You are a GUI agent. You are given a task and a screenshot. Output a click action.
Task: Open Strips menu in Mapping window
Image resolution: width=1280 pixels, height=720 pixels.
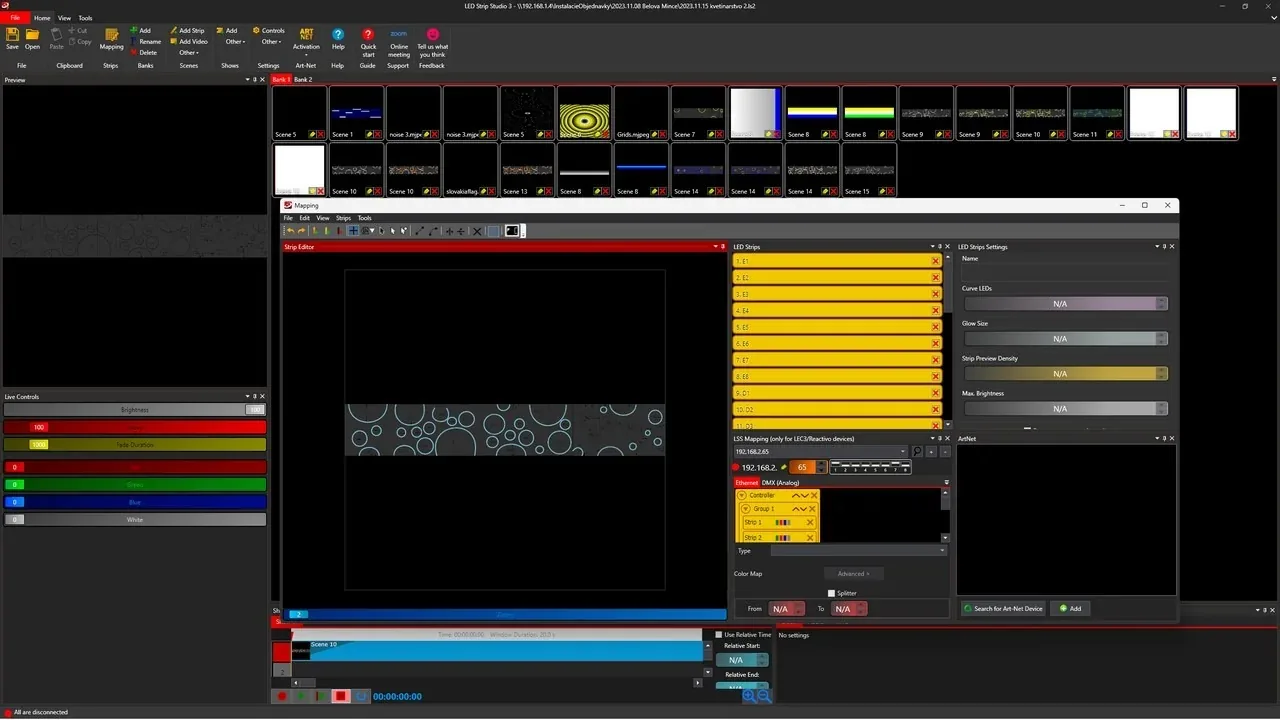343,218
